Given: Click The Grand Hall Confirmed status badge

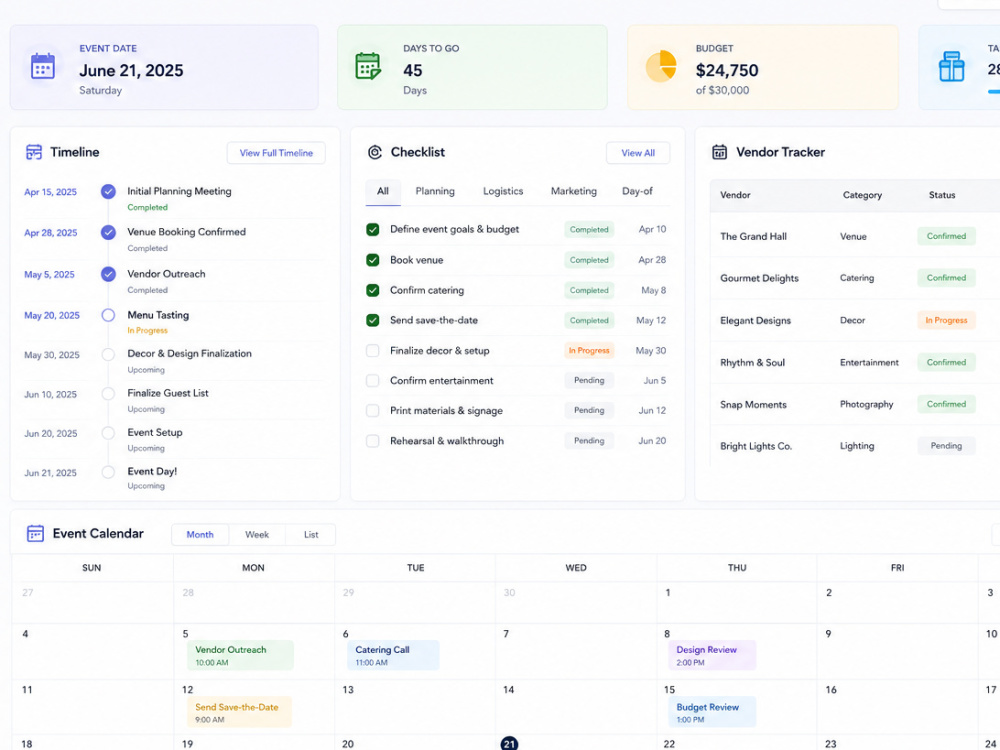Looking at the screenshot, I should [x=946, y=236].
